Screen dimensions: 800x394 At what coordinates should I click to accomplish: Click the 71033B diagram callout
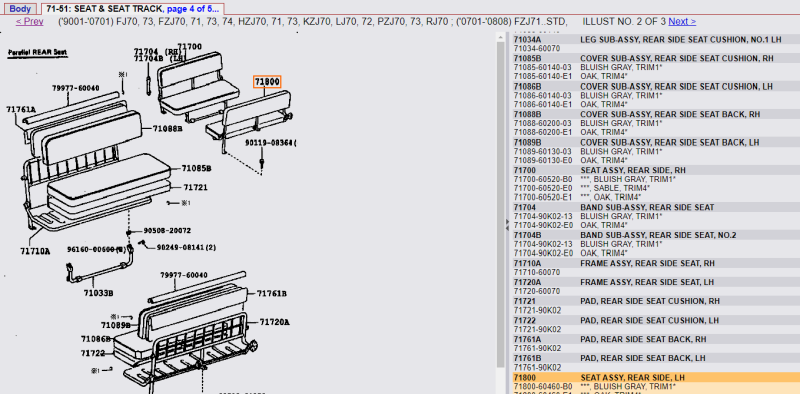tap(98, 293)
